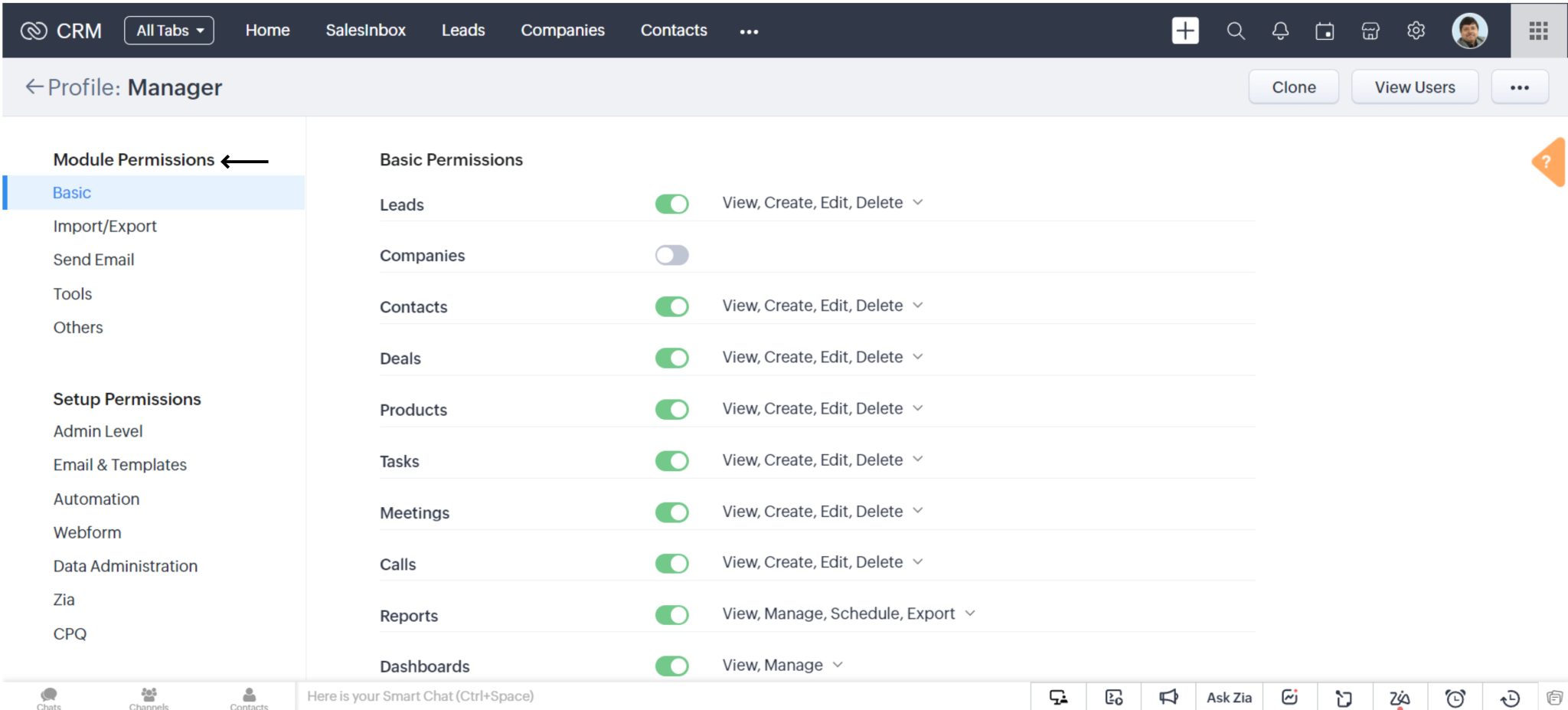Image resolution: width=1568 pixels, height=710 pixels.
Task: Select Import/Export in the sidebar
Action: [x=104, y=226]
